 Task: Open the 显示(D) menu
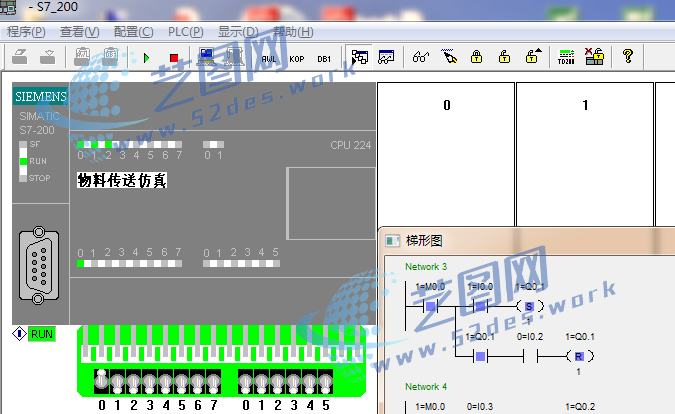click(x=238, y=32)
